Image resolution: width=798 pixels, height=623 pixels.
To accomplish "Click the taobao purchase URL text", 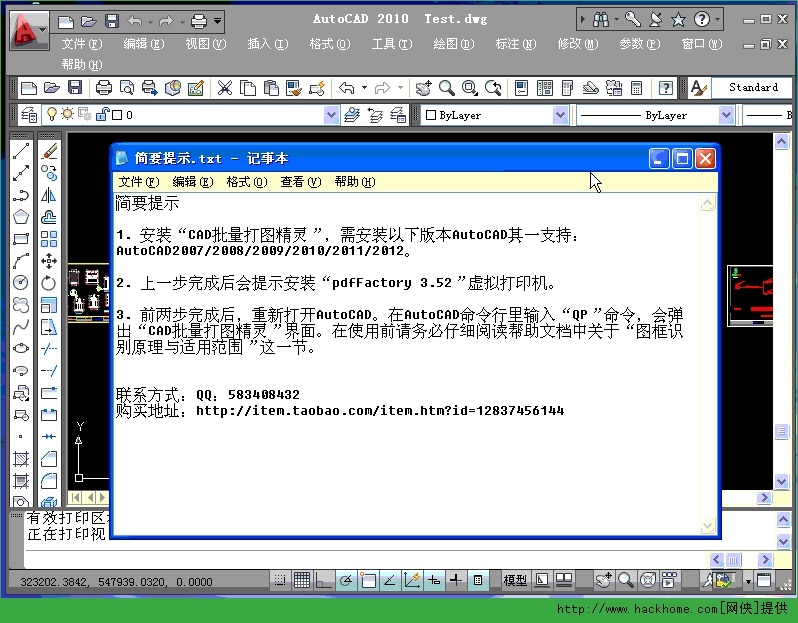I will (x=380, y=410).
